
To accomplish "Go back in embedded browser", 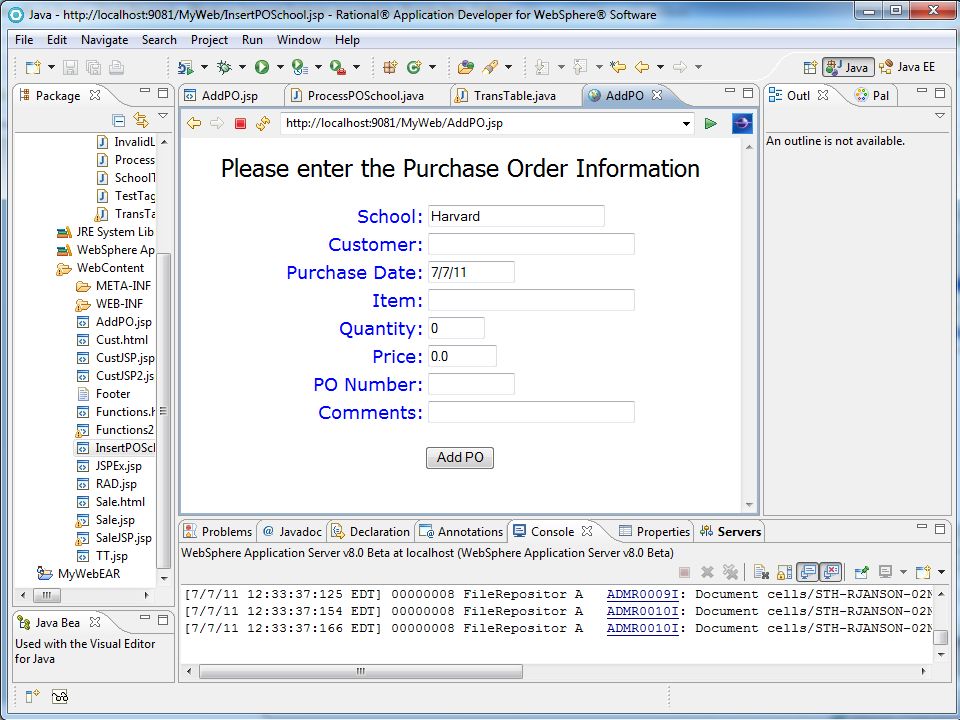I will [194, 123].
